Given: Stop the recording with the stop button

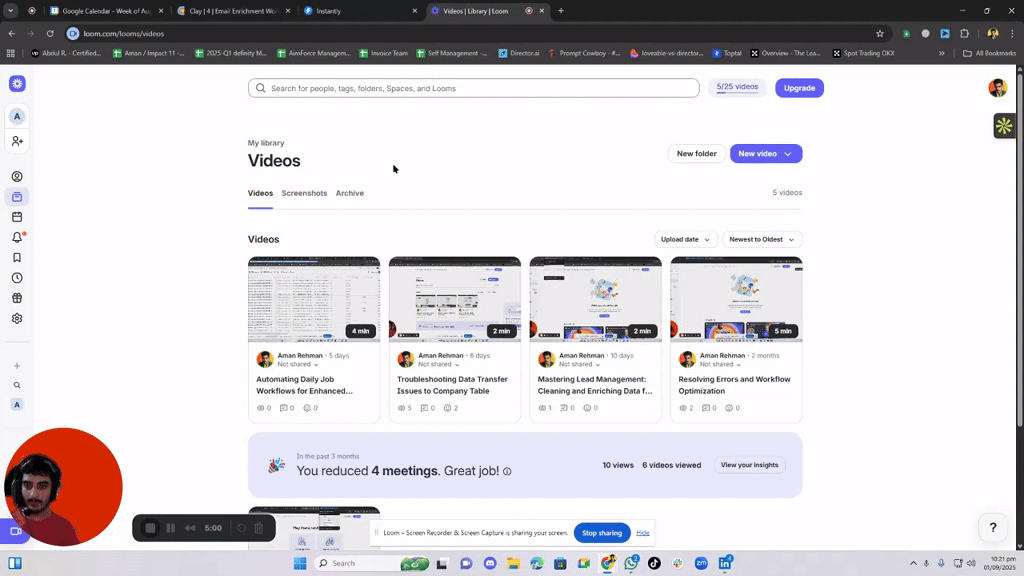Looking at the screenshot, I should click(x=150, y=528).
